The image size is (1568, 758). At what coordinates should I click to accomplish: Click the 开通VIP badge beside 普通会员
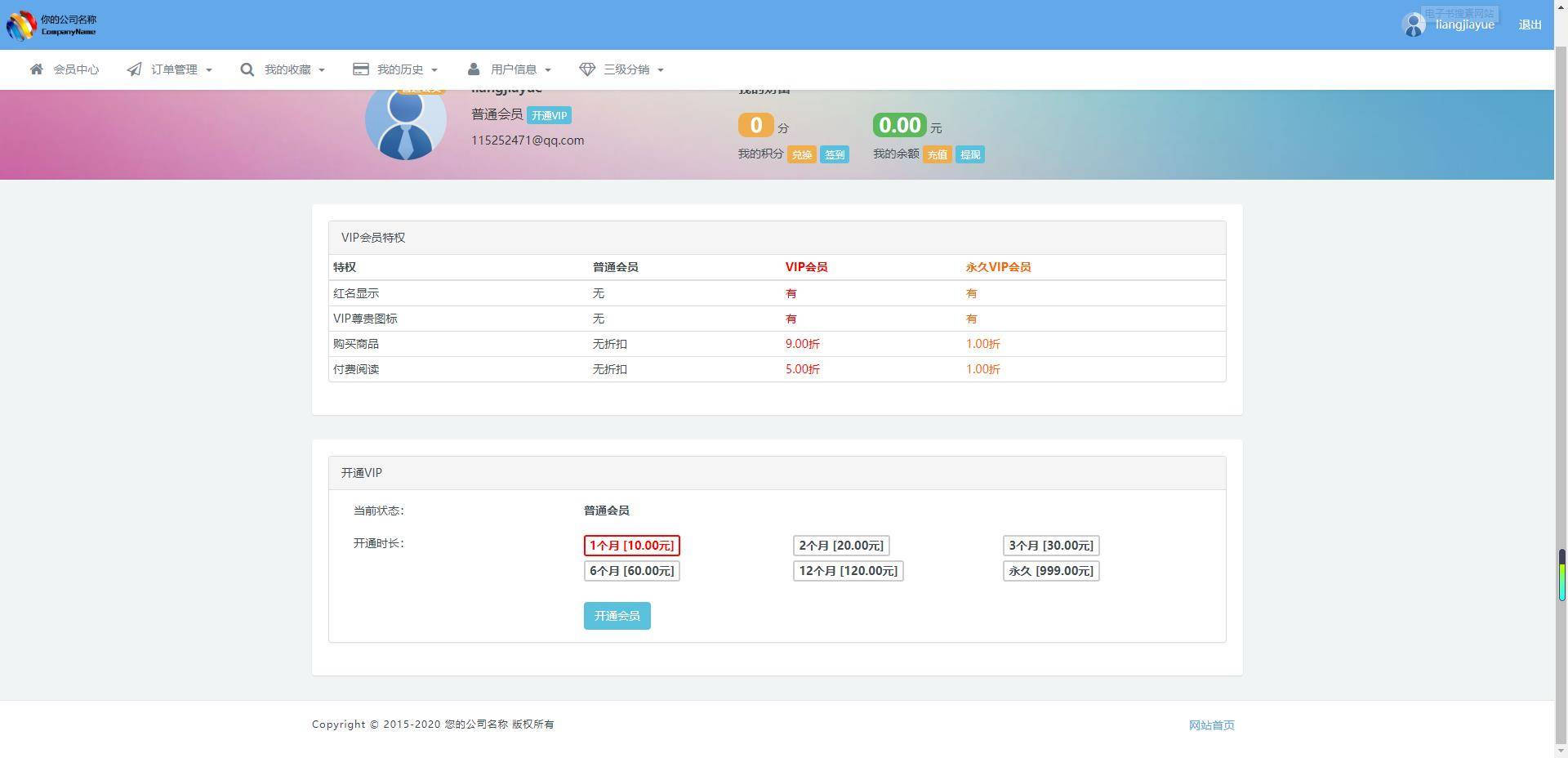pyautogui.click(x=549, y=115)
